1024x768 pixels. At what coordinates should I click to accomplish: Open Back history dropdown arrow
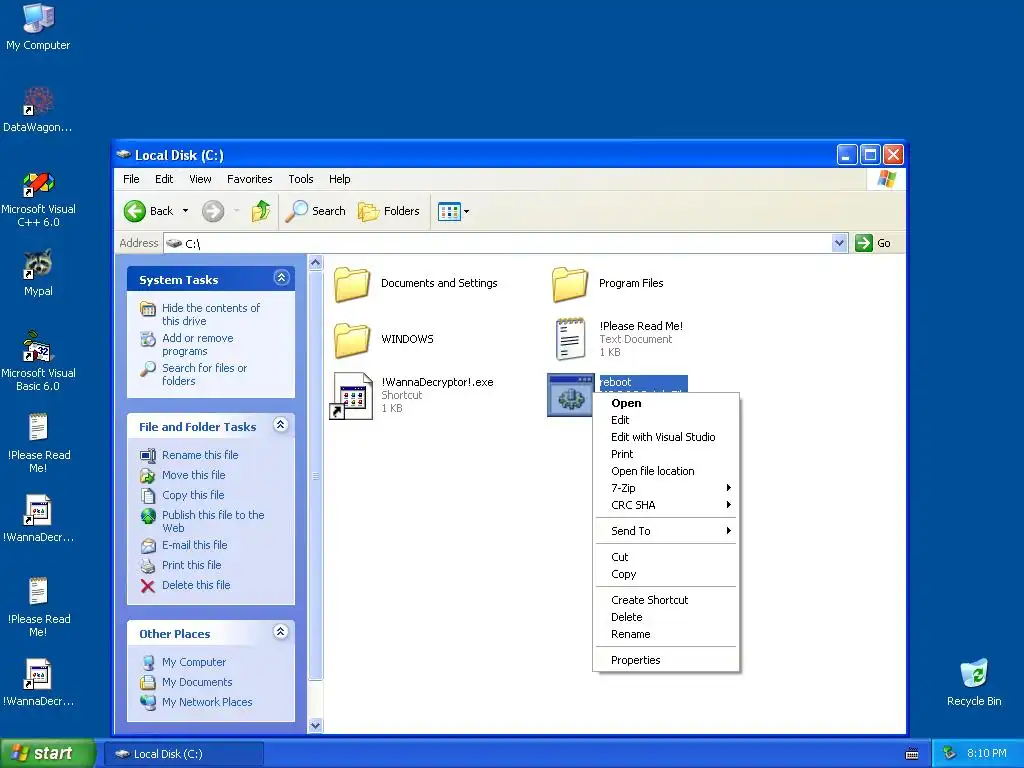185,211
